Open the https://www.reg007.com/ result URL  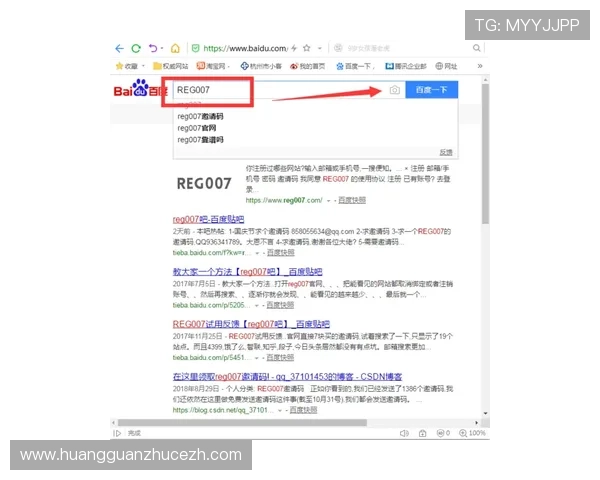pyautogui.click(x=284, y=200)
